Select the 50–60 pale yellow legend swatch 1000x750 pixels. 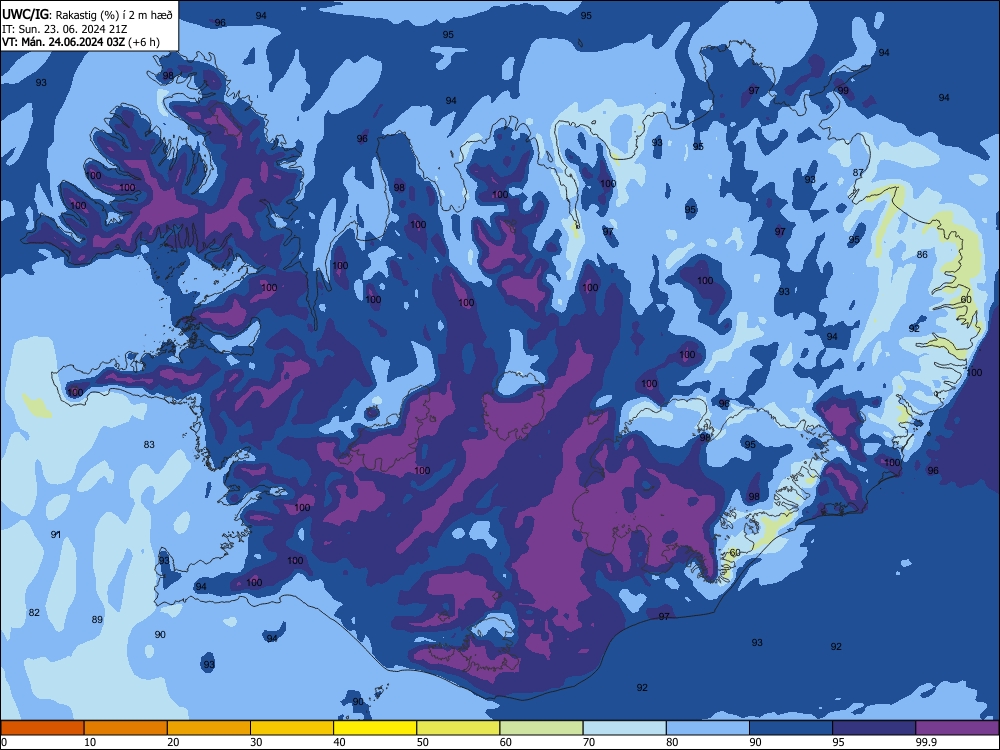point(458,728)
